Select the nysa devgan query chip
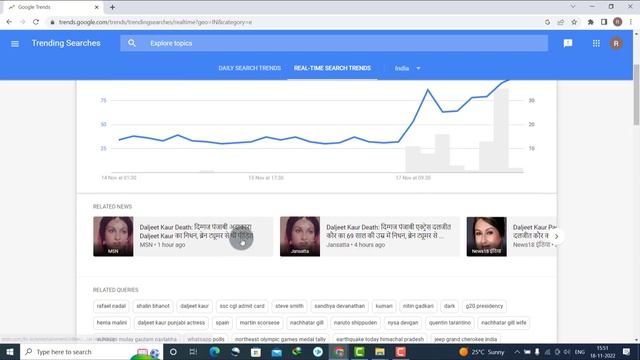The image size is (640, 360). (x=403, y=323)
